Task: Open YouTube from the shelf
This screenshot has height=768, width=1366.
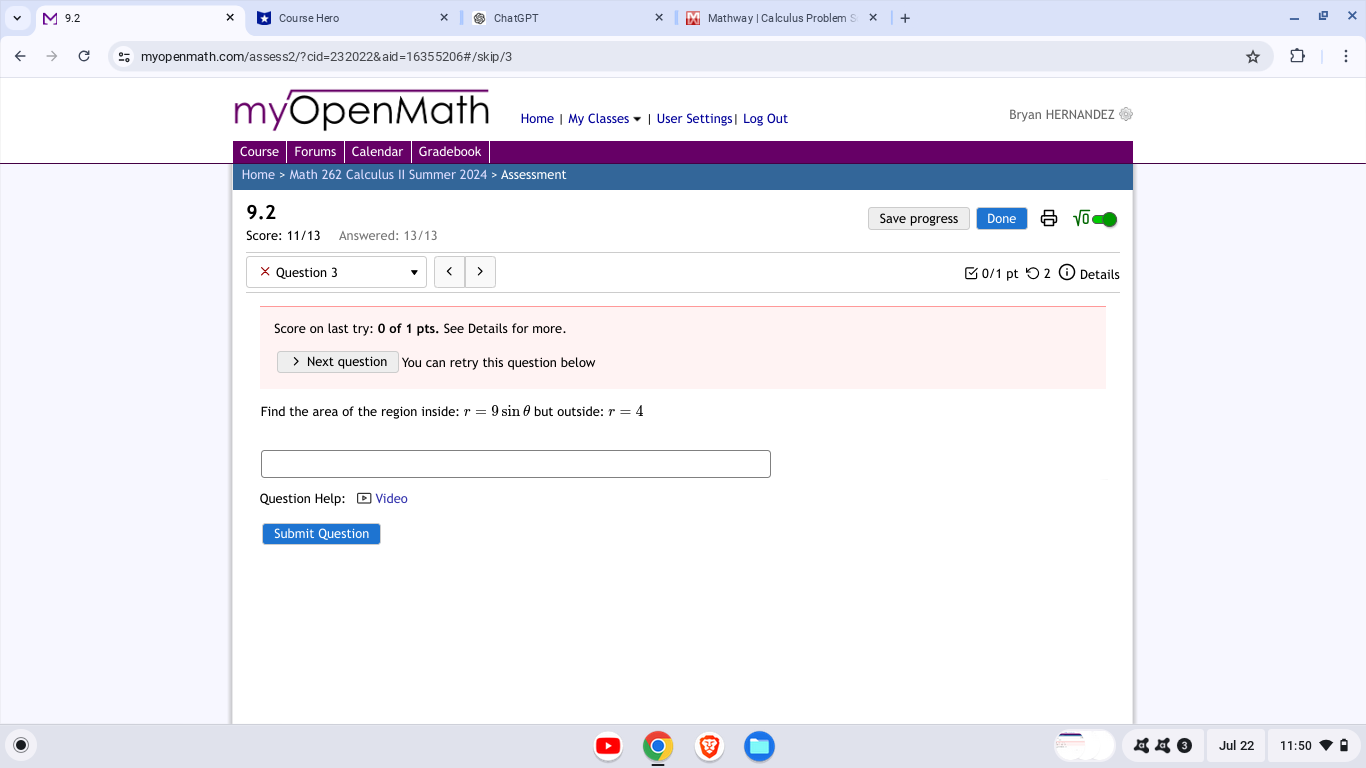Action: tap(608, 746)
